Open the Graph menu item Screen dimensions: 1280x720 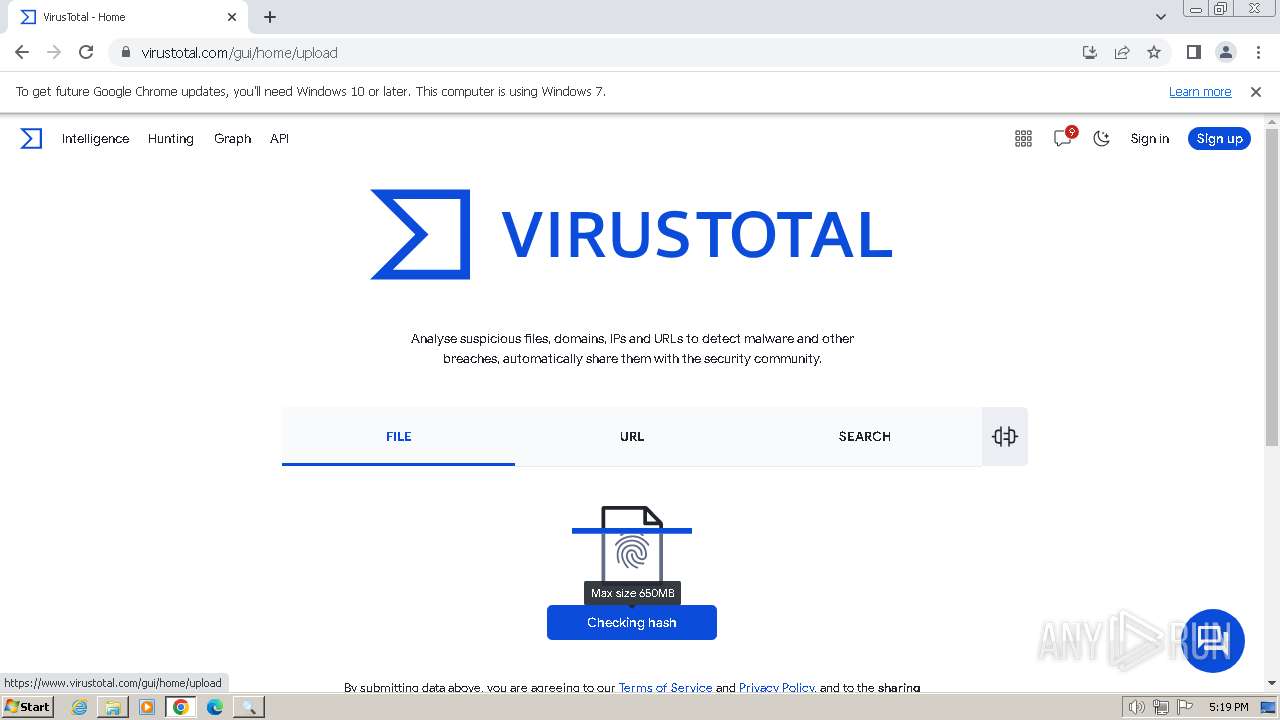tap(232, 139)
